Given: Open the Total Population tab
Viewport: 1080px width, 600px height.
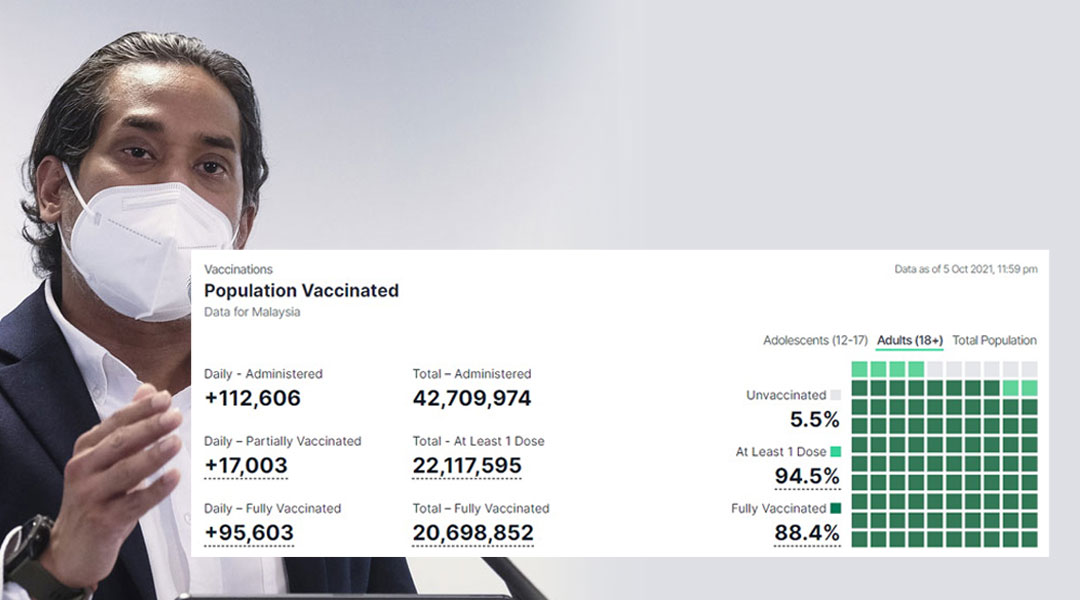Looking at the screenshot, I should click(994, 340).
